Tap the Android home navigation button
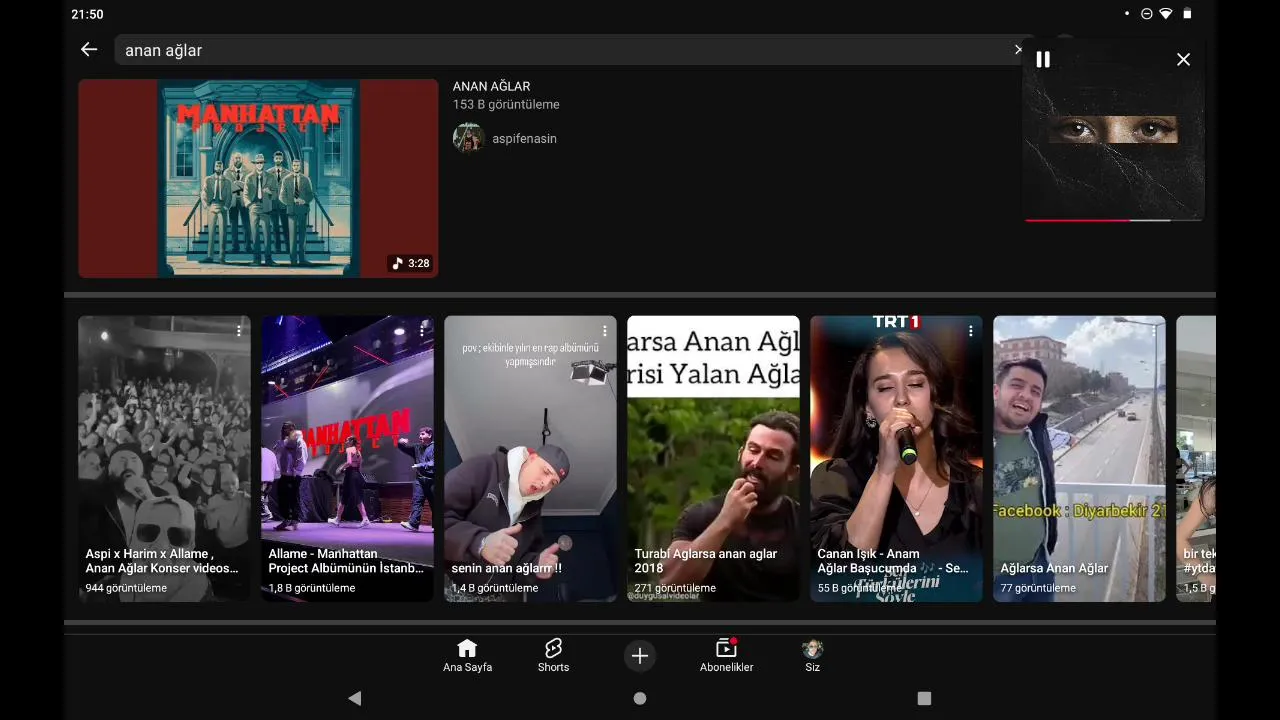Viewport: 1280px width, 720px height. point(640,698)
